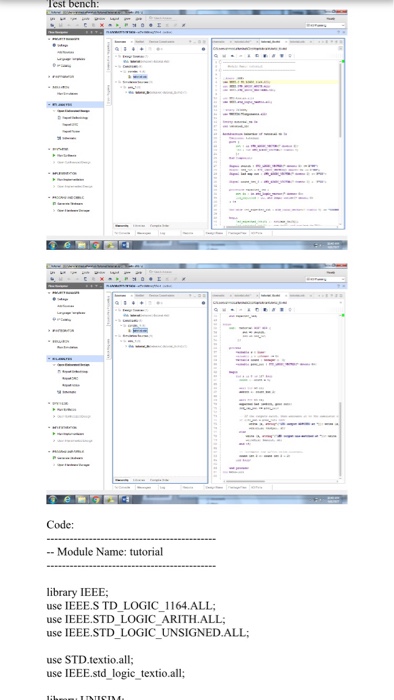Open Tcl Console tab in second screenshot
Image resolution: width=394 pixels, height=700 pixels.
(122, 487)
